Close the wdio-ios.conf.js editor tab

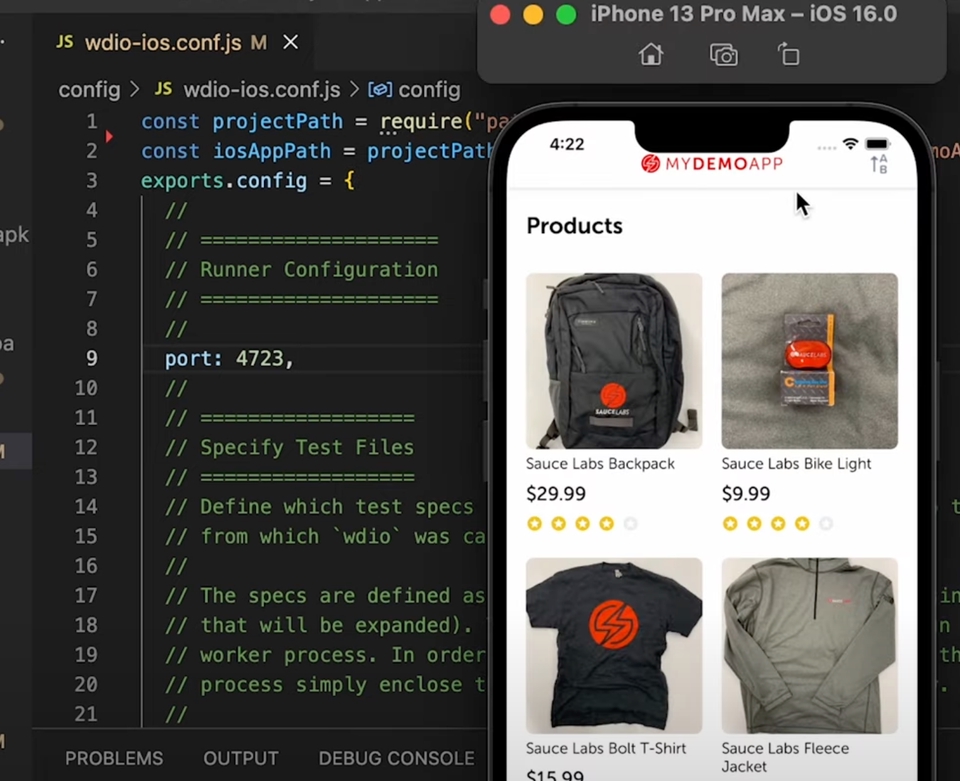click(x=291, y=42)
